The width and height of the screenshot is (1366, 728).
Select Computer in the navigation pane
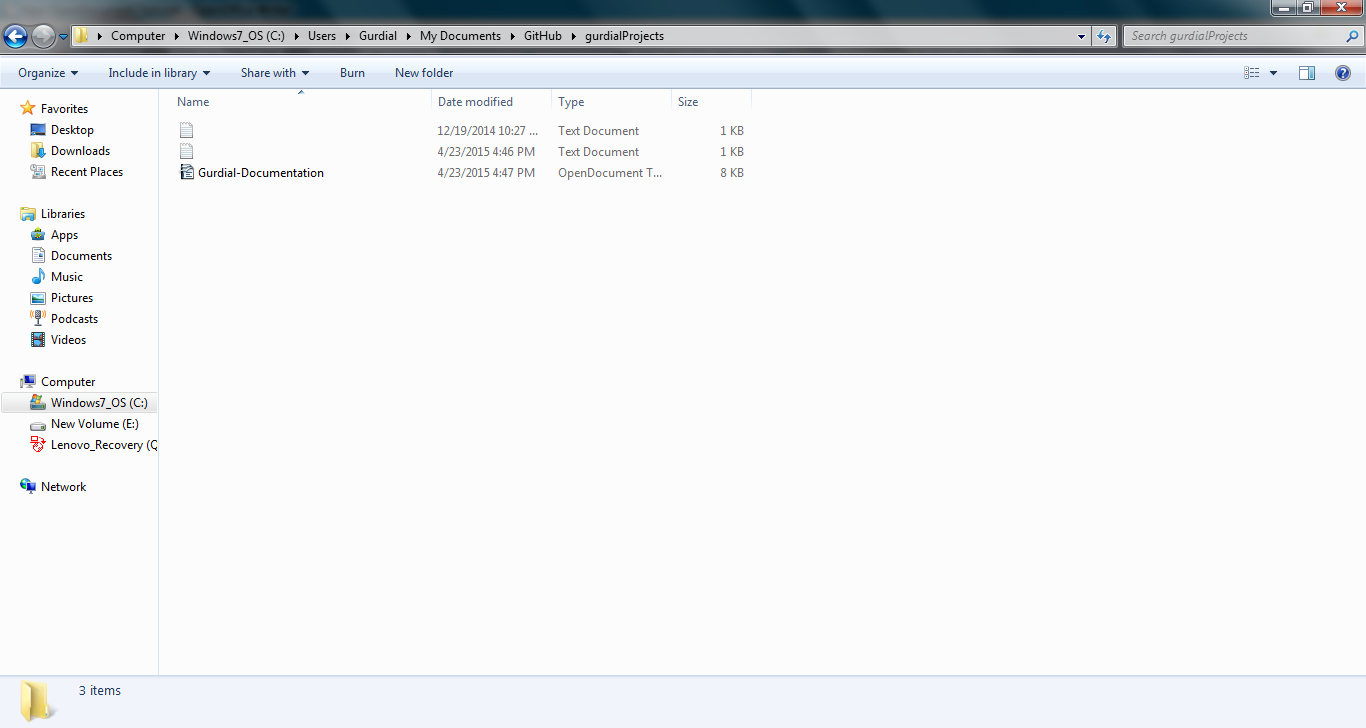coord(68,382)
